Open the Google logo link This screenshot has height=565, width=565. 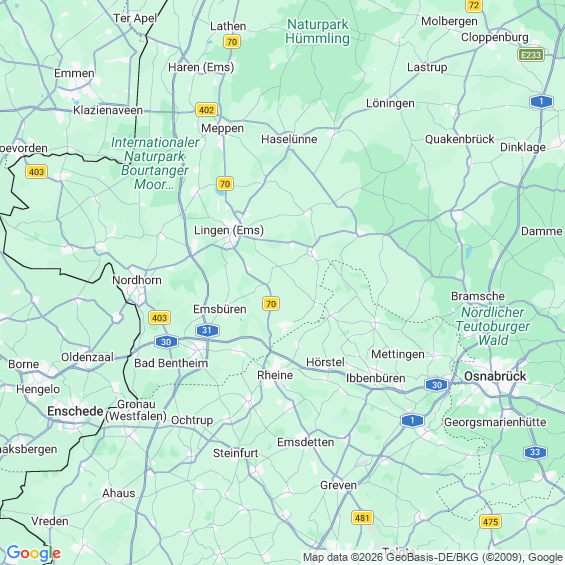[34, 553]
